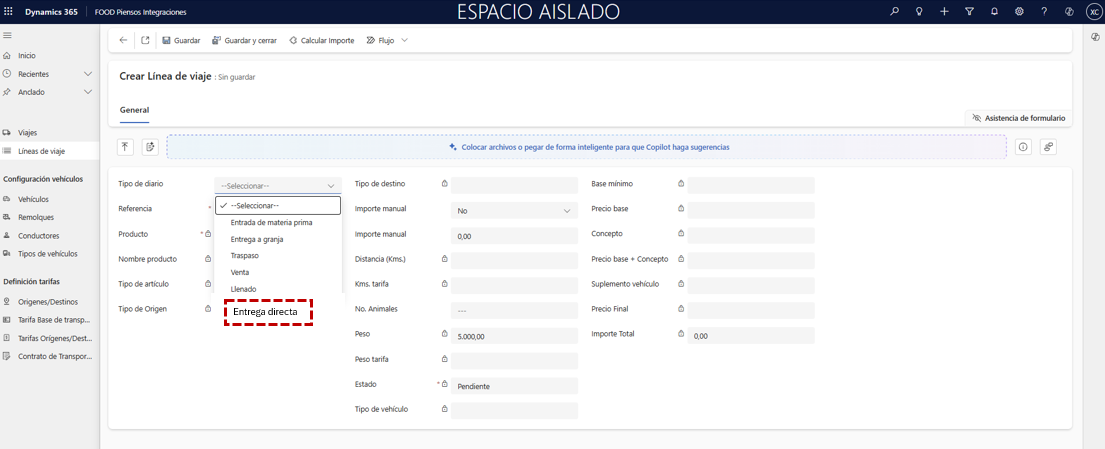Click the back arrow in command bar

(x=123, y=40)
